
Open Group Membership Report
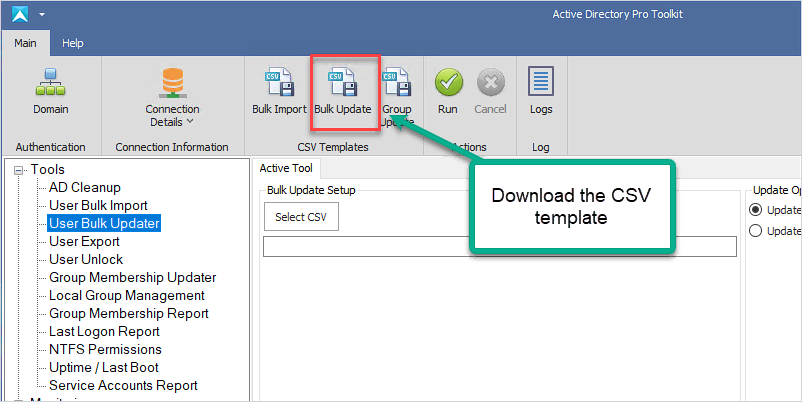[x=129, y=313]
